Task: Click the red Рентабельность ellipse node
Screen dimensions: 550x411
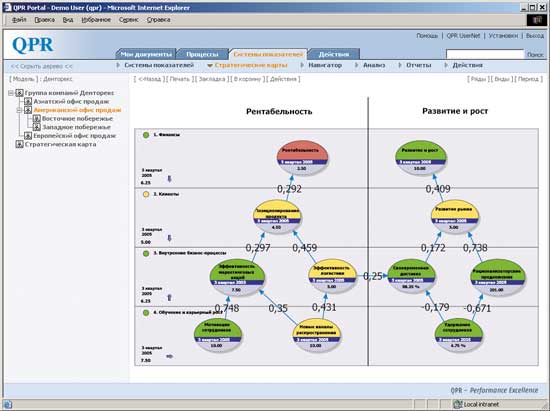Action: click(x=302, y=157)
